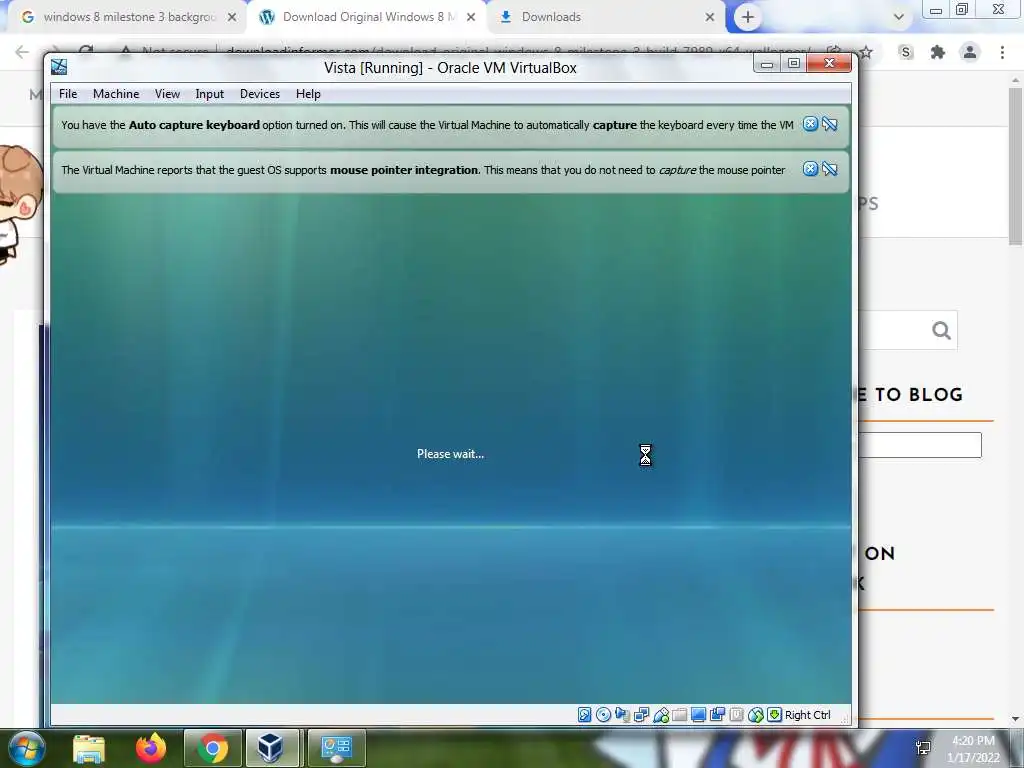
Task: Click the VirtualBox window title icon
Action: coord(59,67)
